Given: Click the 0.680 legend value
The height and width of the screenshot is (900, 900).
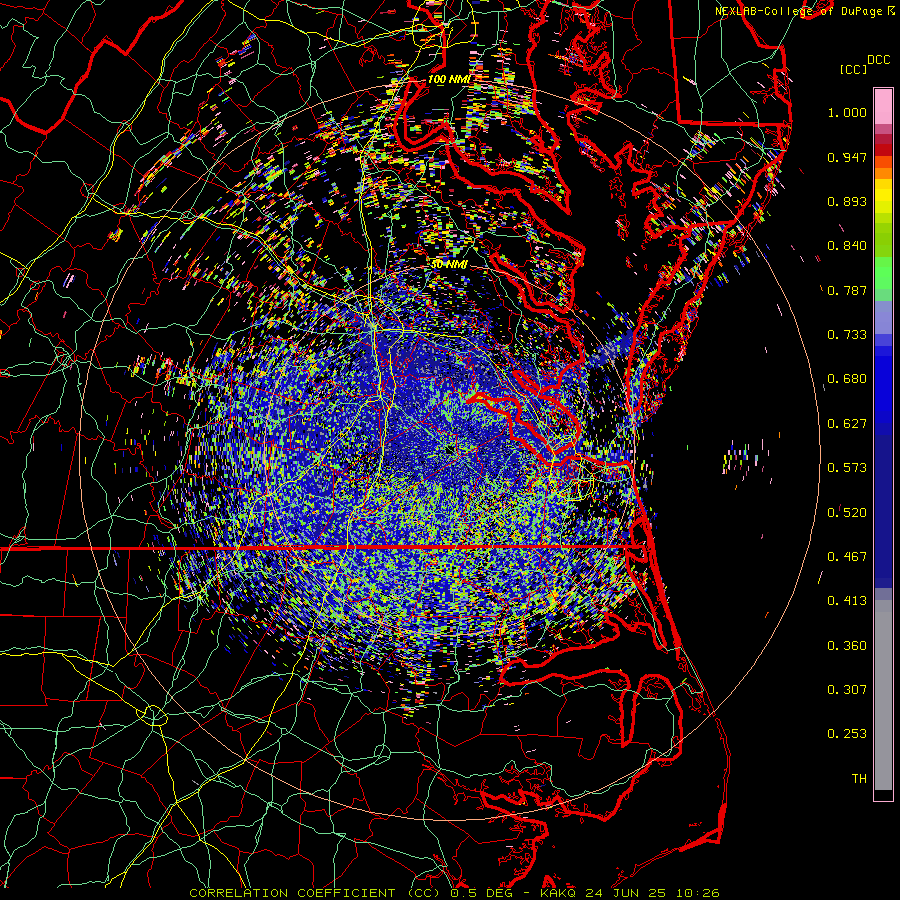Looking at the screenshot, I should pyautogui.click(x=847, y=379).
